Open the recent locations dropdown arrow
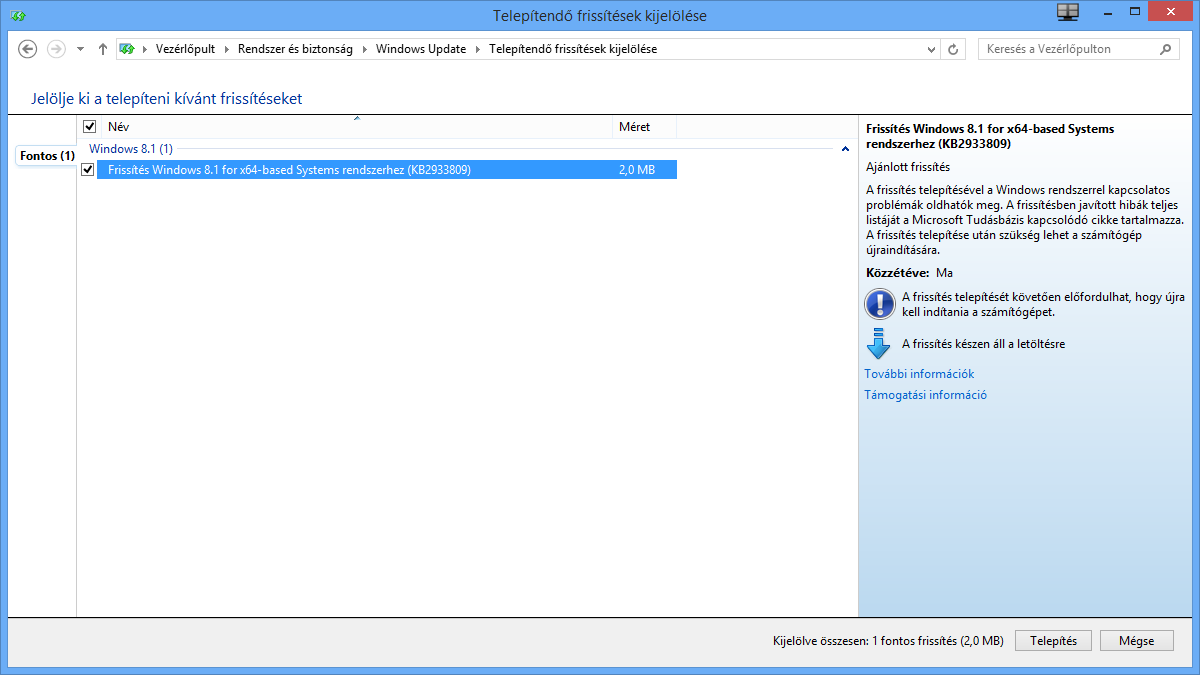 [80, 49]
